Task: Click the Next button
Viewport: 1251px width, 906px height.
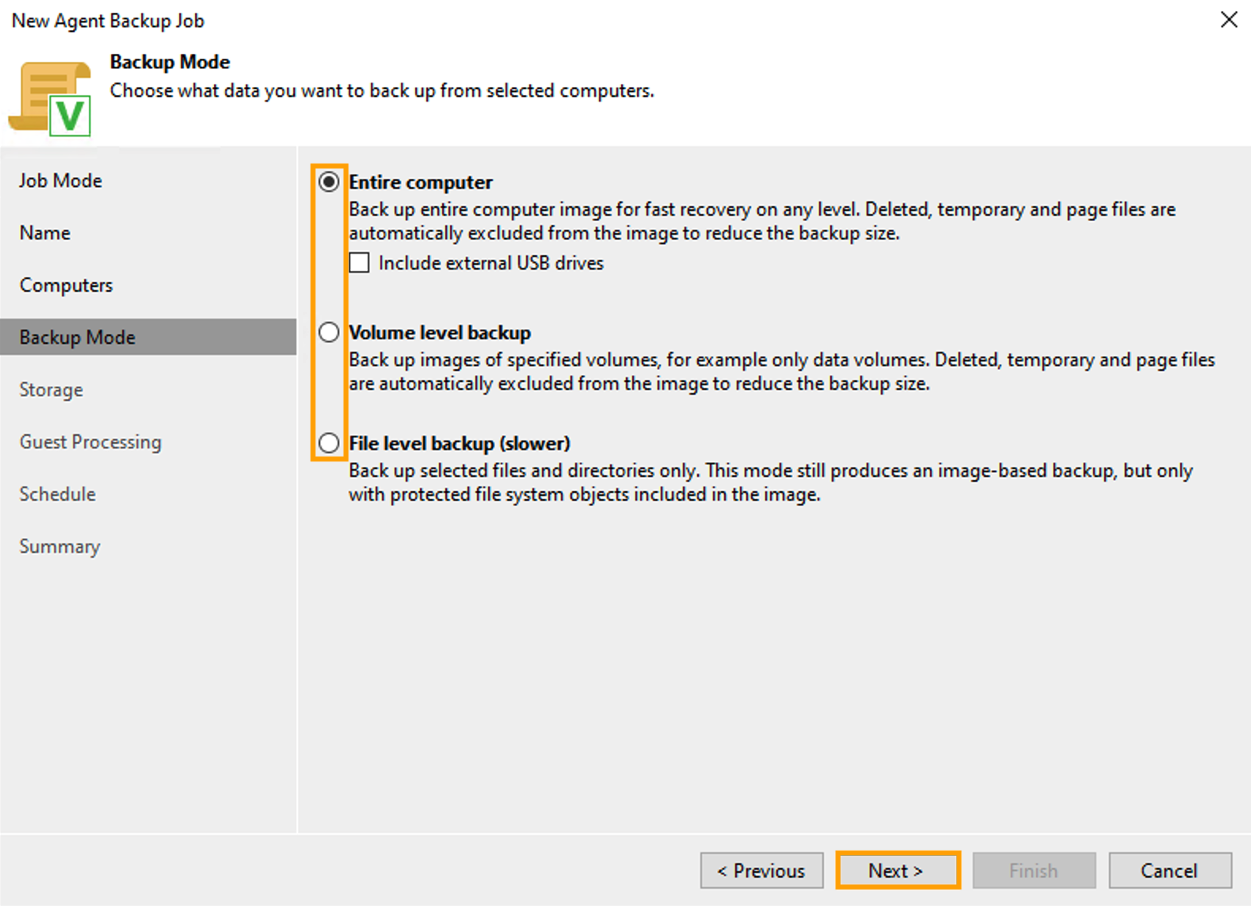Action: [x=896, y=870]
